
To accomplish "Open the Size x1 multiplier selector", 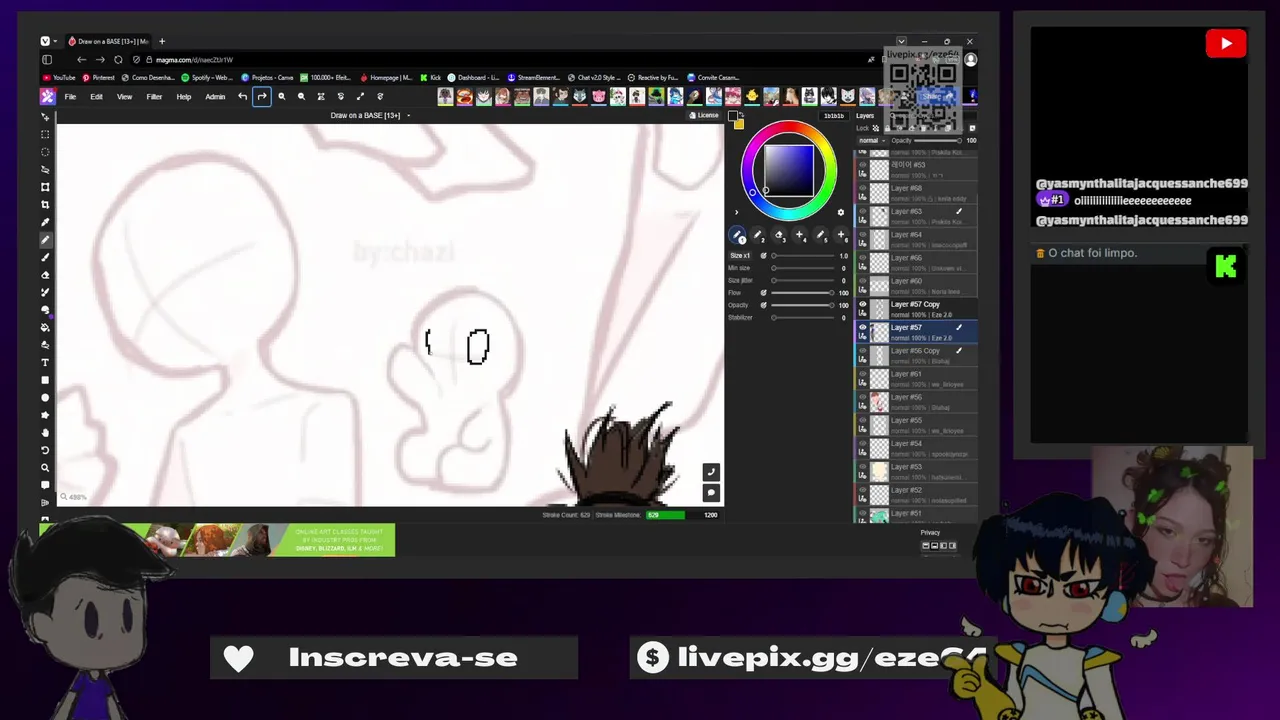I will point(740,256).
